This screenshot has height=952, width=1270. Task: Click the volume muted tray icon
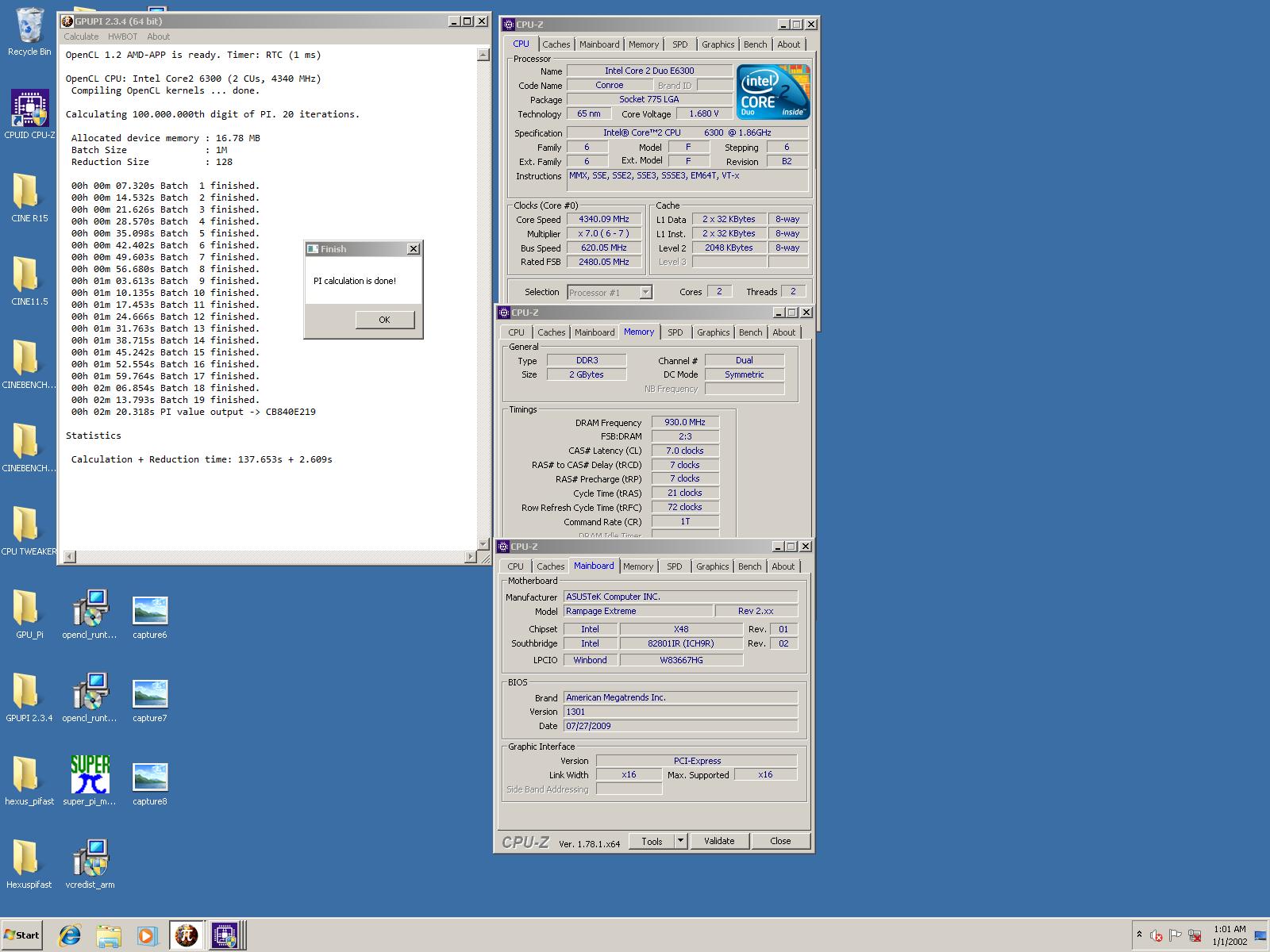tap(1156, 935)
